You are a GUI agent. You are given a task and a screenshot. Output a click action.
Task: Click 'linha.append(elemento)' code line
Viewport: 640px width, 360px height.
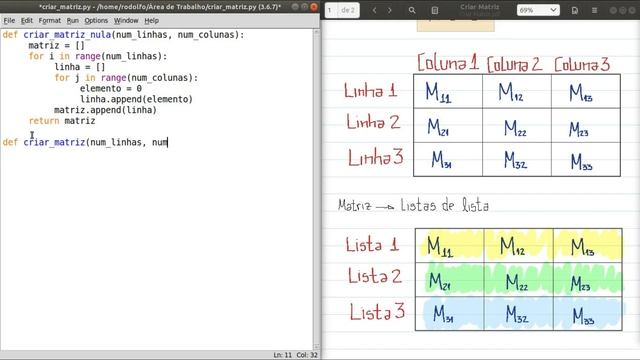(x=136, y=99)
